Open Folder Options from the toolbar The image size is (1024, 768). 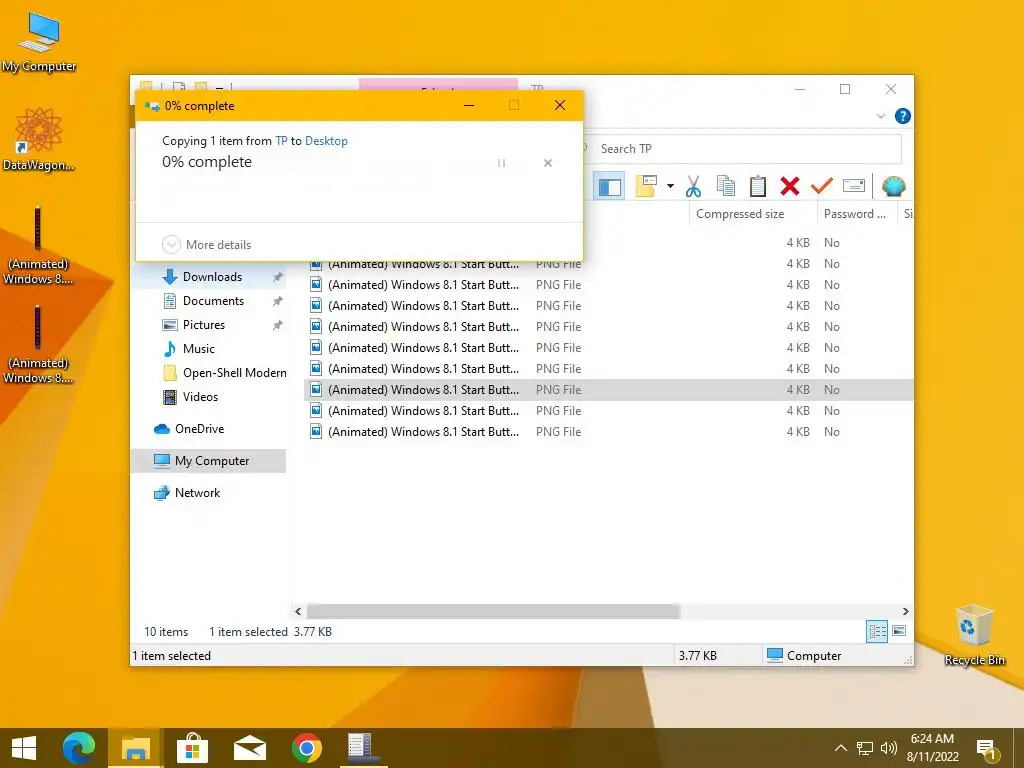click(646, 186)
